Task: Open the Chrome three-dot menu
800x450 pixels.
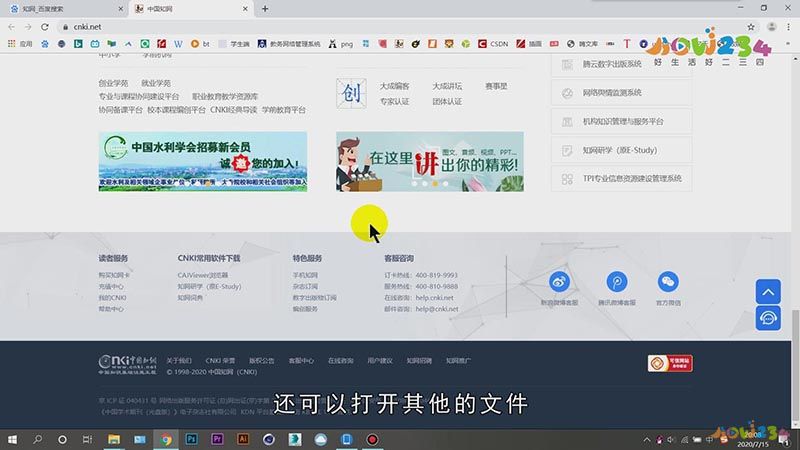Action: point(788,27)
